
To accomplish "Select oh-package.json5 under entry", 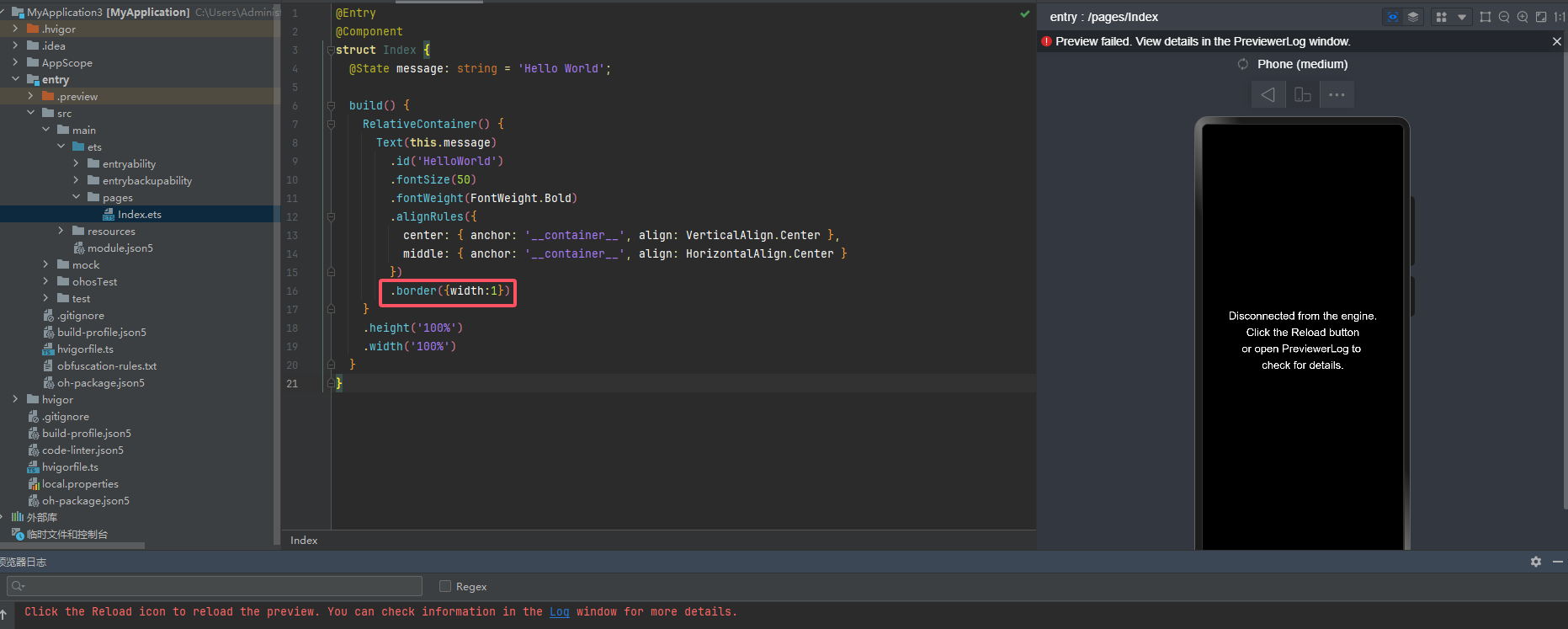I will click(101, 383).
